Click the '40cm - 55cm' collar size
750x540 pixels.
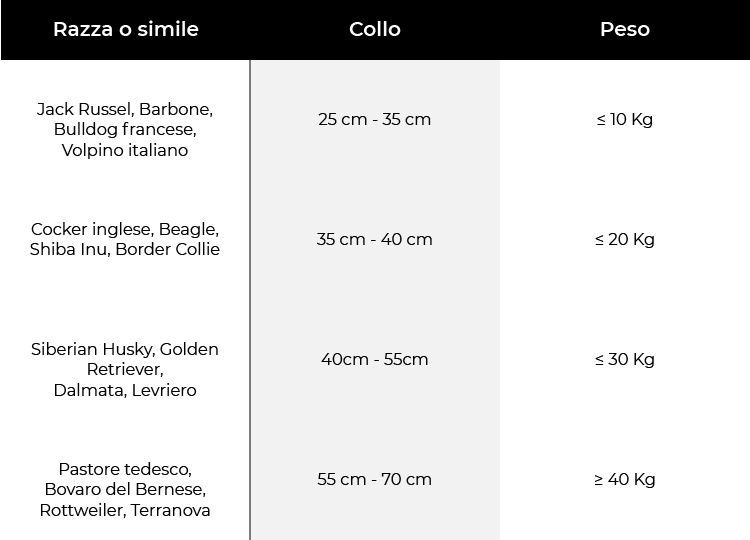click(x=375, y=359)
